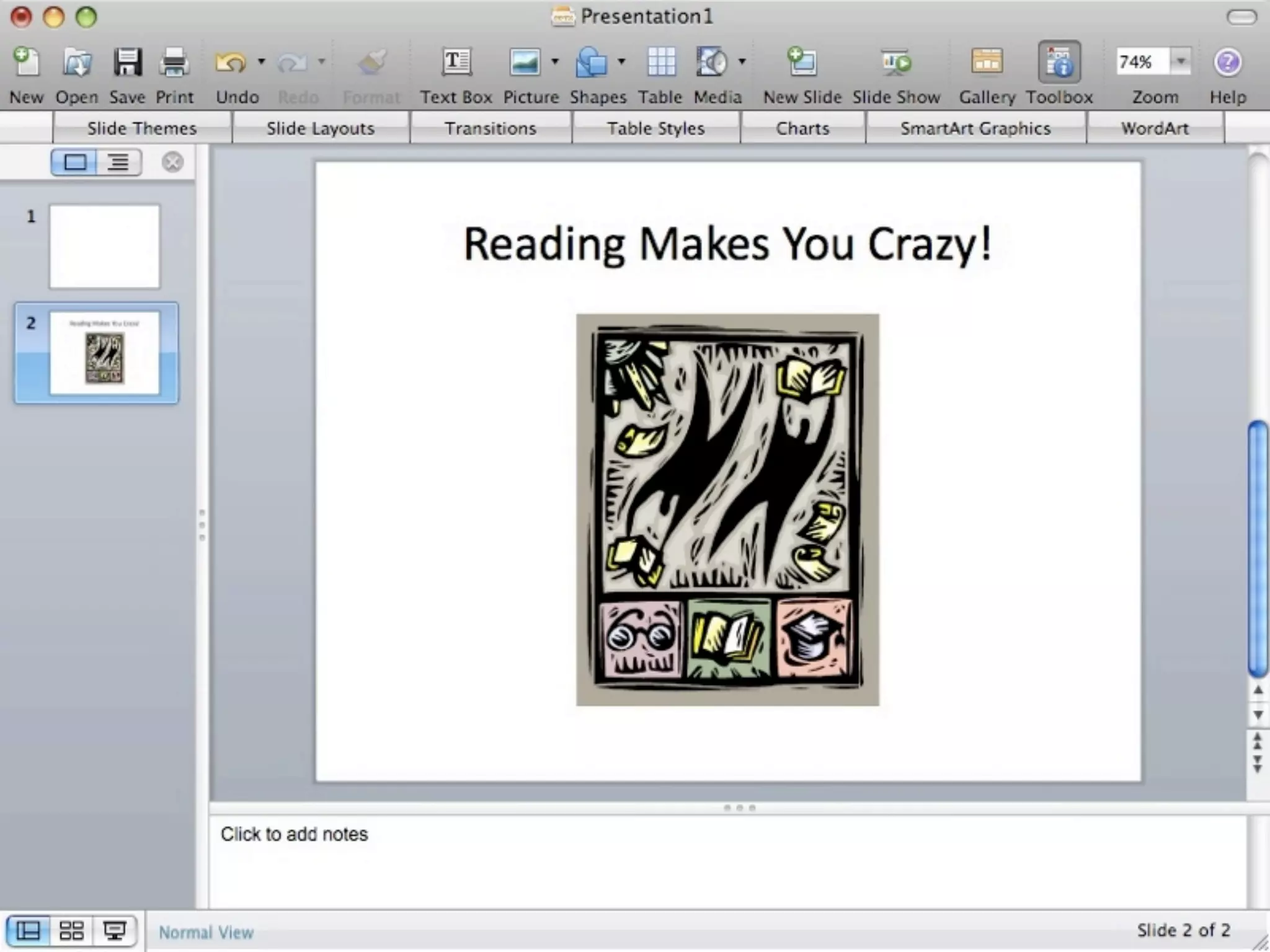
Task: Expand the Picture dropdown arrow
Action: (555, 61)
